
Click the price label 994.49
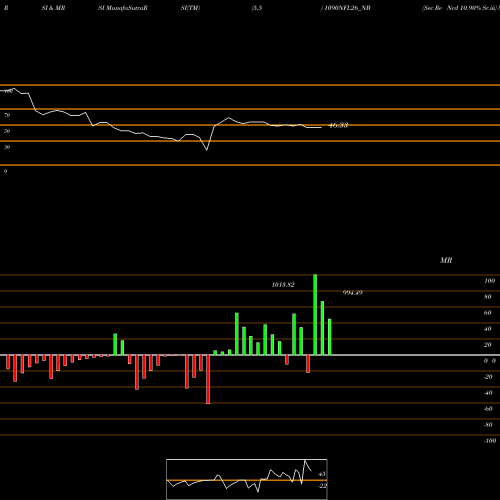pyautogui.click(x=353, y=293)
